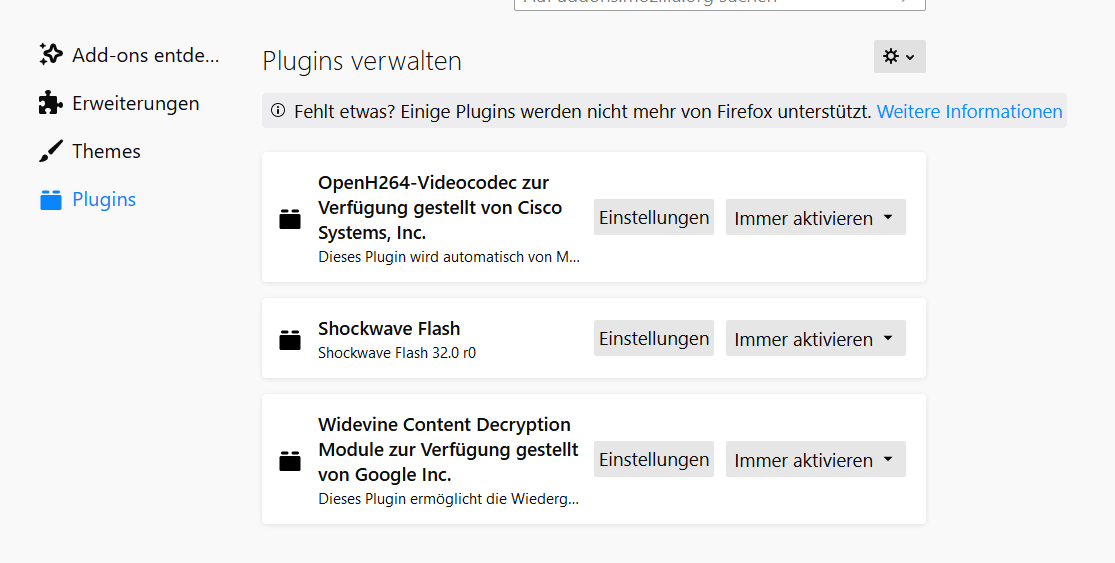Select the Plugins category label

tap(104, 200)
